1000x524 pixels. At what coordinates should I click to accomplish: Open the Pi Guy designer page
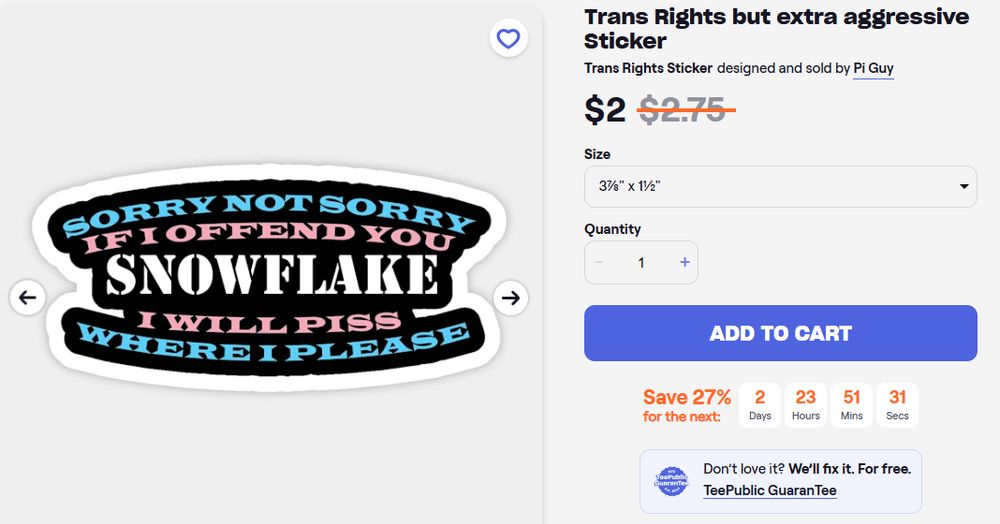873,68
